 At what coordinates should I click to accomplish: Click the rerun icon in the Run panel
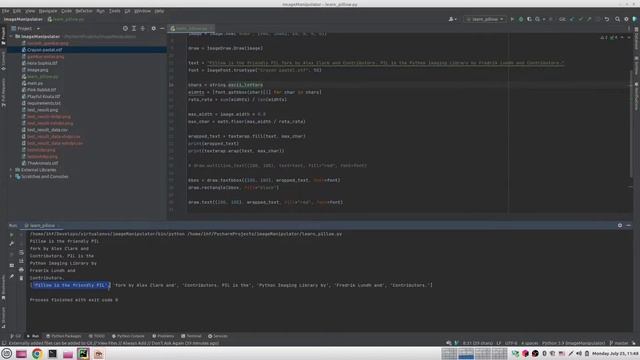(x=11, y=234)
